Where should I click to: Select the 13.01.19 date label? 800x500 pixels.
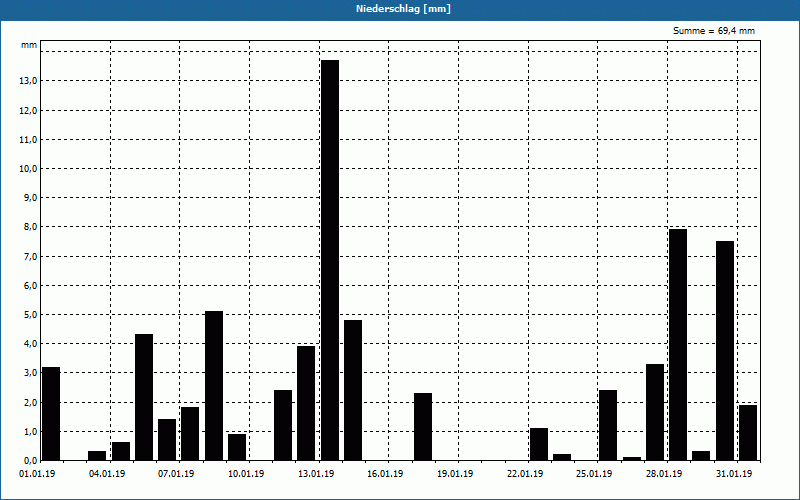[316, 474]
